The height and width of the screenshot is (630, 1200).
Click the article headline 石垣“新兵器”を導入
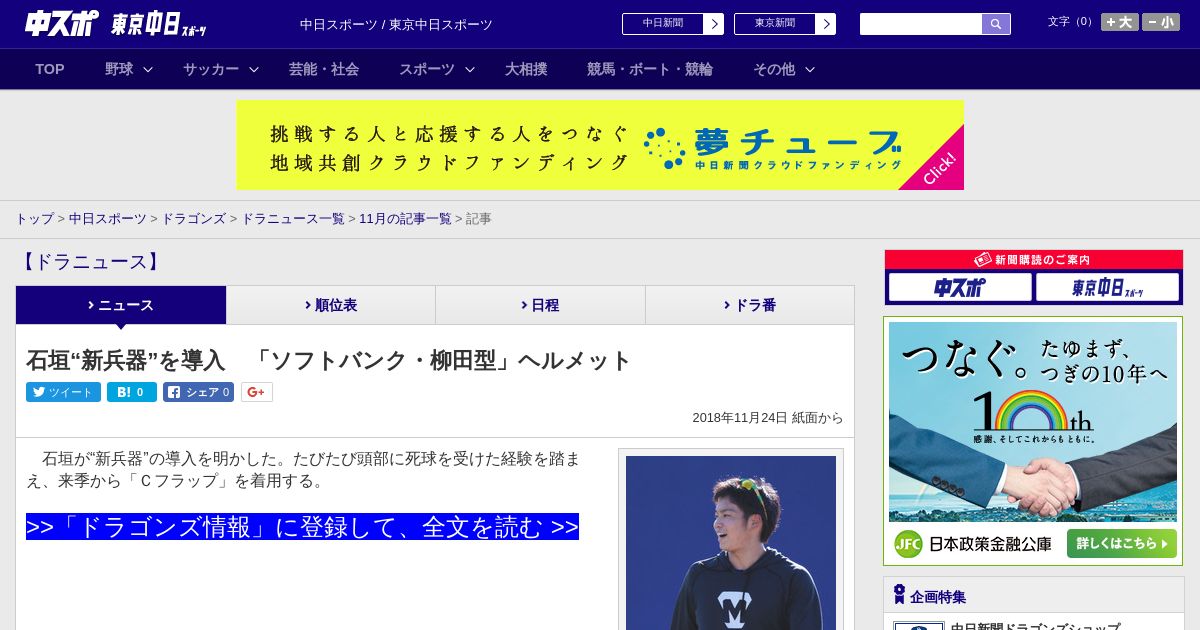point(329,360)
